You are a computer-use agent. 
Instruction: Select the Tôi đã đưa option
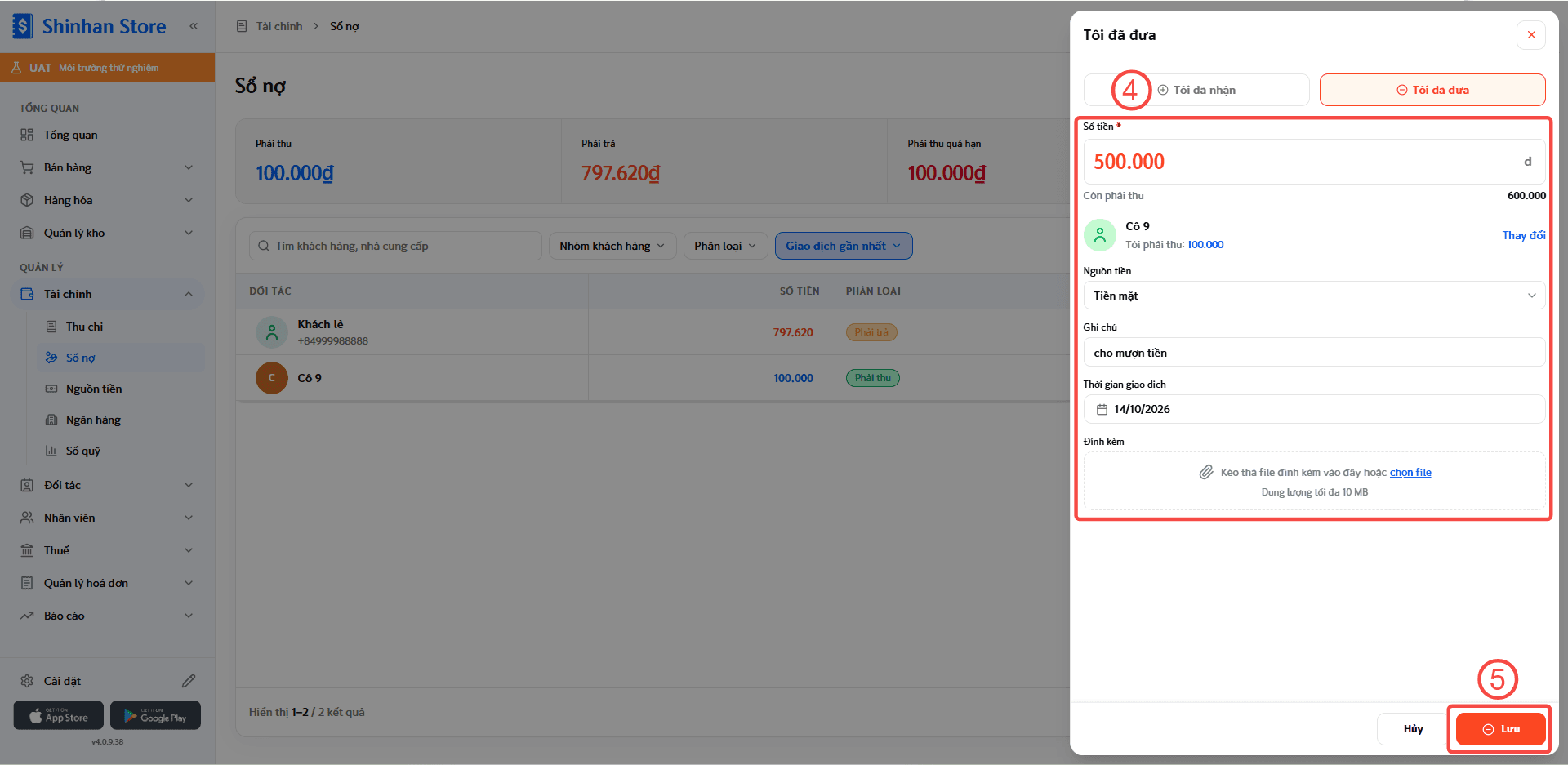click(x=1432, y=90)
